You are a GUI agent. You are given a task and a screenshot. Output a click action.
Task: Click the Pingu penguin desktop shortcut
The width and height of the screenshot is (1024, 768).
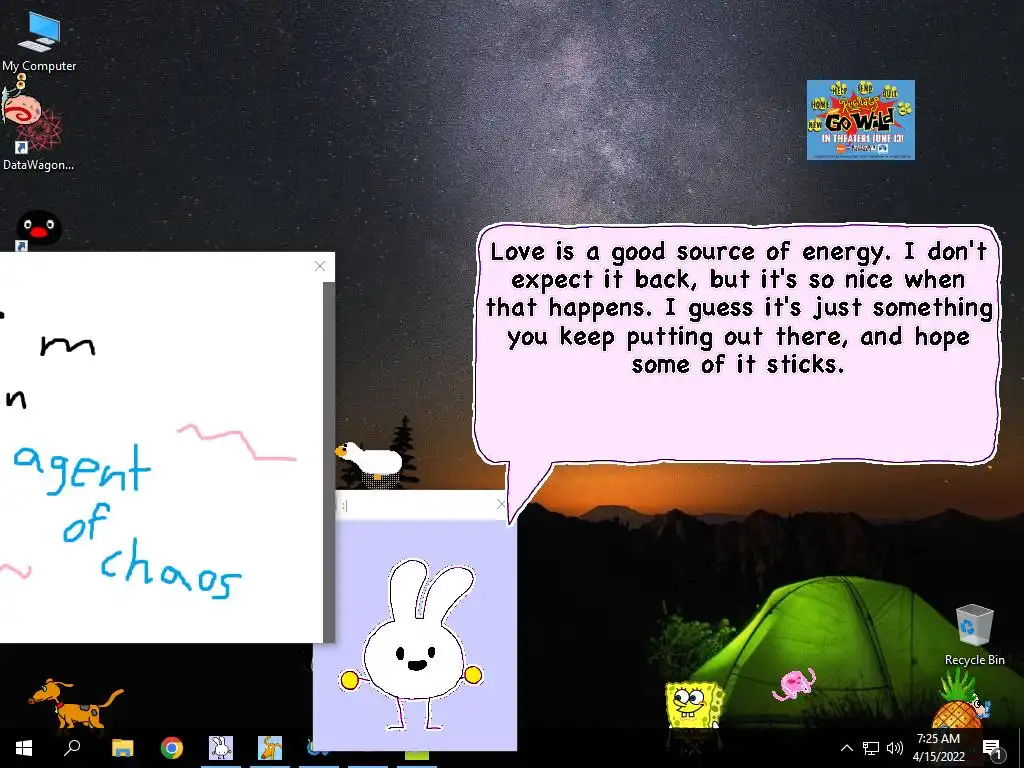37,230
